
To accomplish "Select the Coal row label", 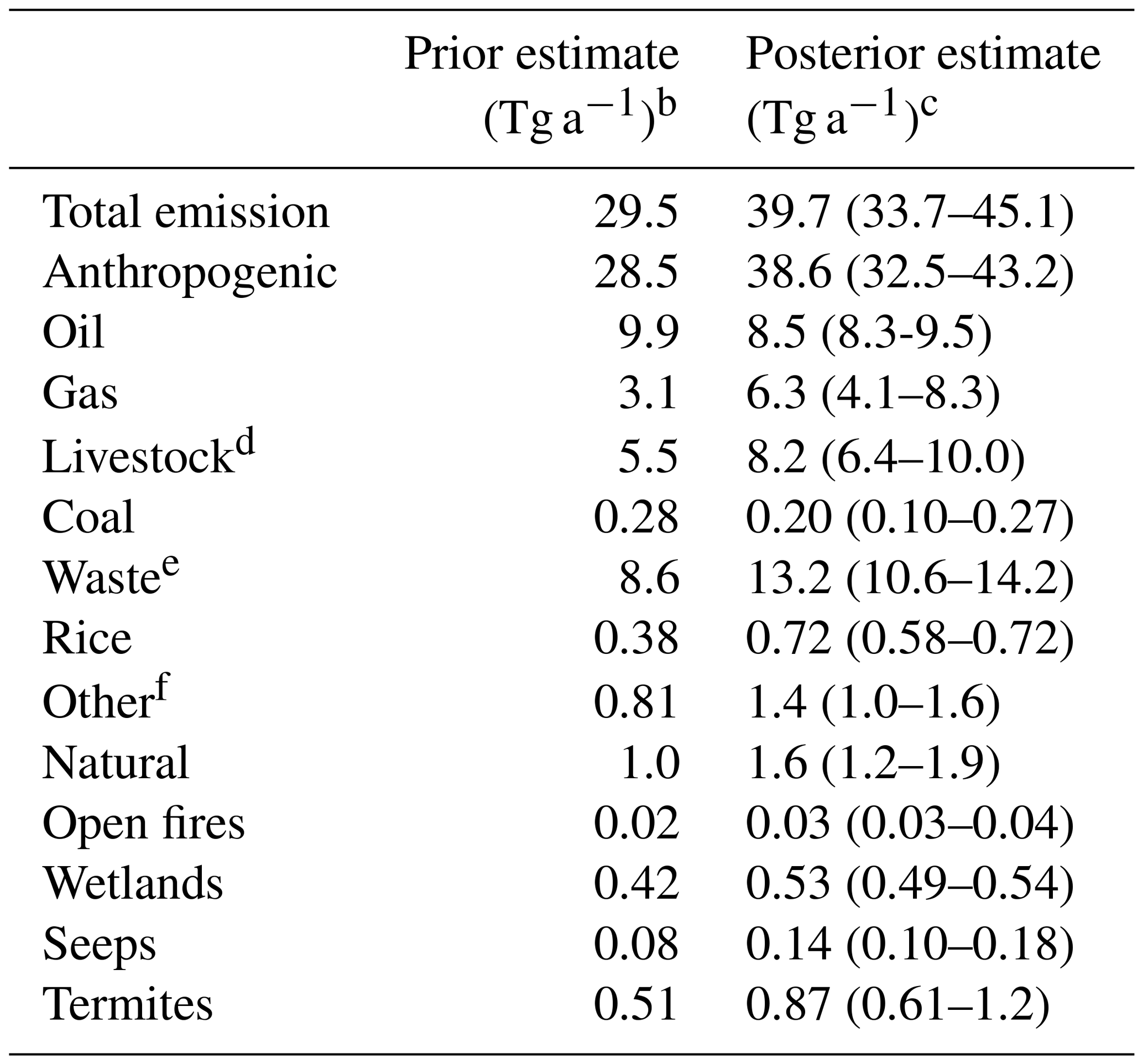I will pyautogui.click(x=88, y=517).
